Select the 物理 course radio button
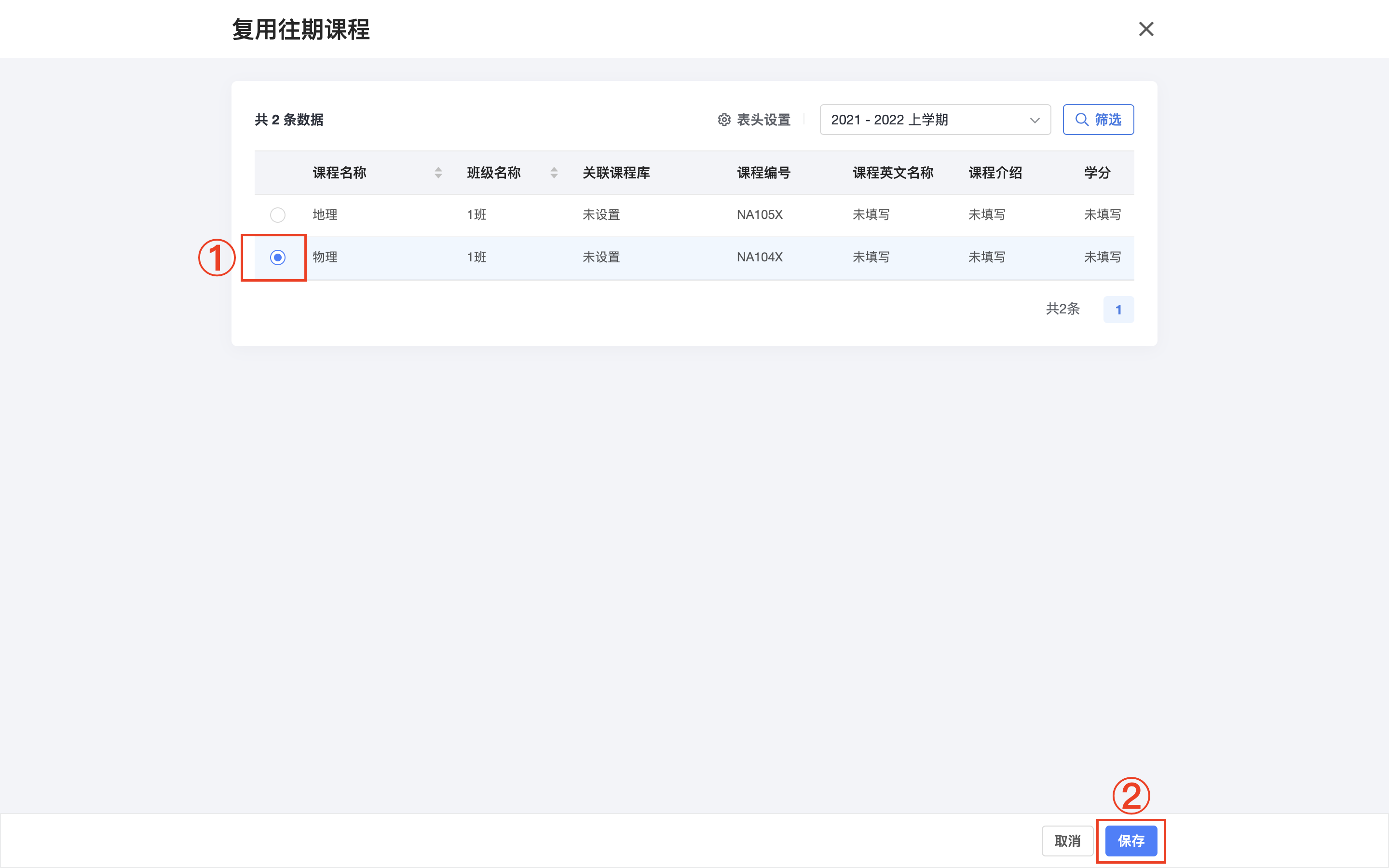Screen dimensions: 1389x868 click(x=278, y=257)
